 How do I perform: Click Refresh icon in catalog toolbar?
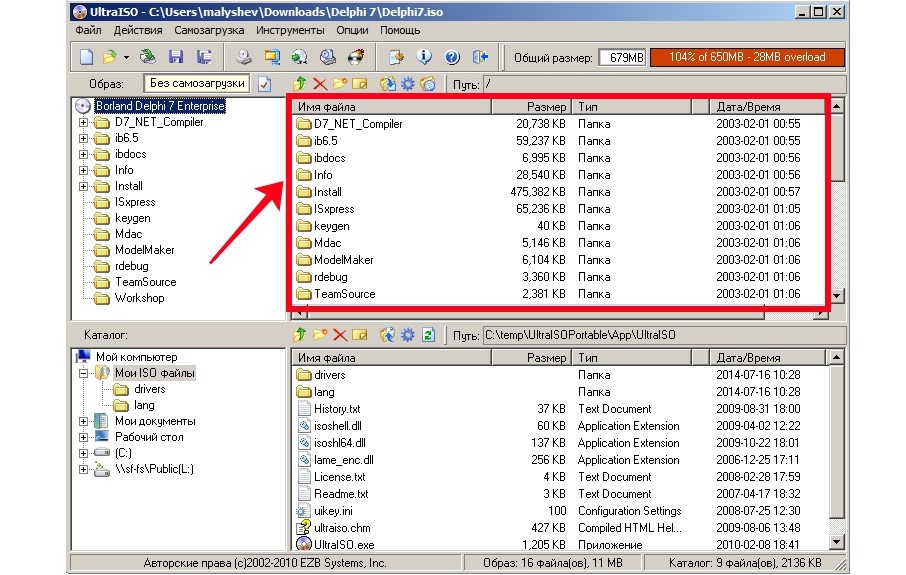(x=428, y=335)
